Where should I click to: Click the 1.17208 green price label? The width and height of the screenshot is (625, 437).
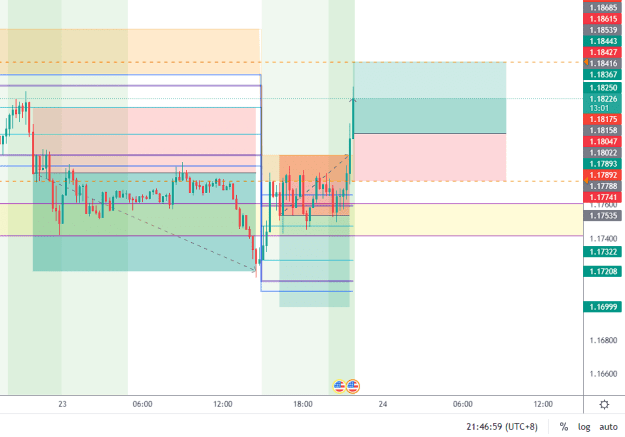coord(603,272)
